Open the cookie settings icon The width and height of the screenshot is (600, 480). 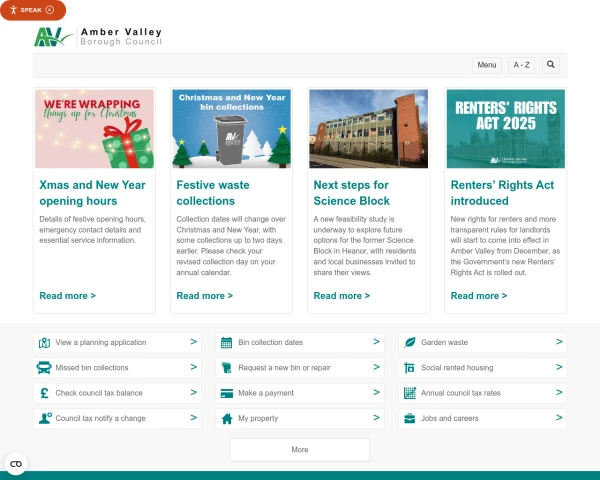15,464
